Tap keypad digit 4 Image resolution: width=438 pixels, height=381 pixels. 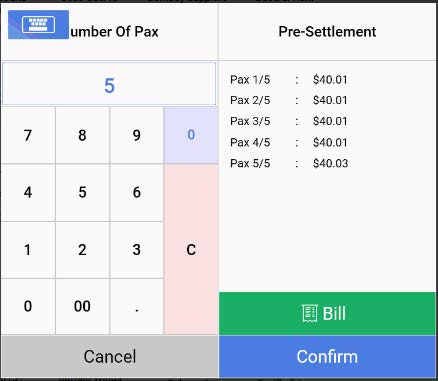(x=28, y=192)
